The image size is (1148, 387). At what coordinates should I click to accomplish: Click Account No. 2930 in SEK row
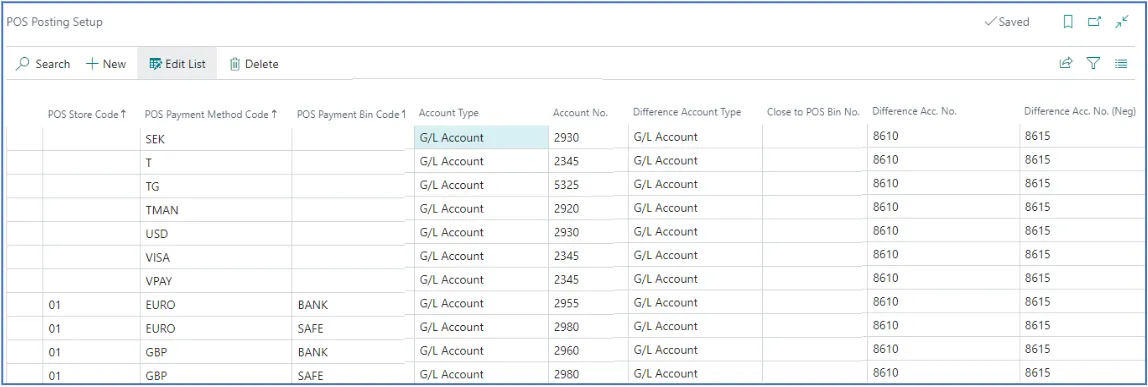tap(588, 137)
